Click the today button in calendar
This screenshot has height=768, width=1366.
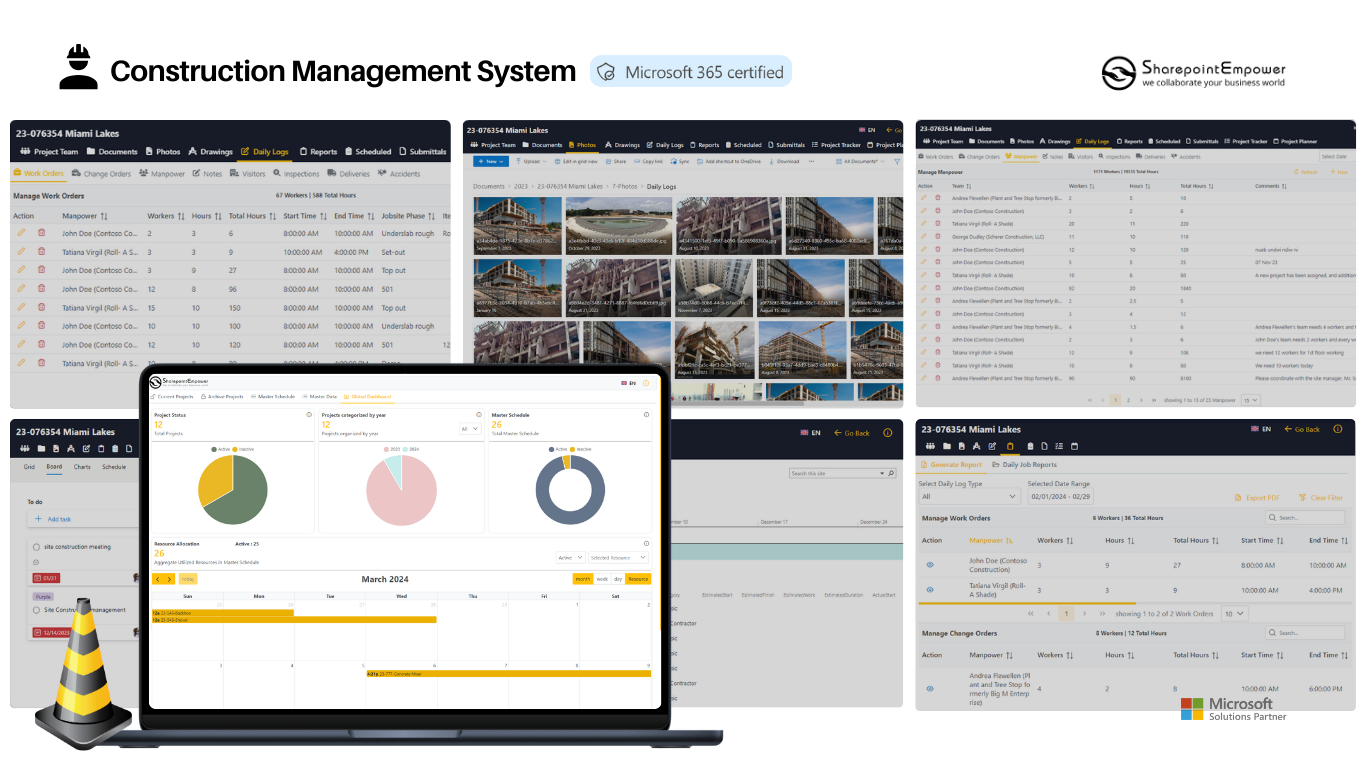coord(188,579)
